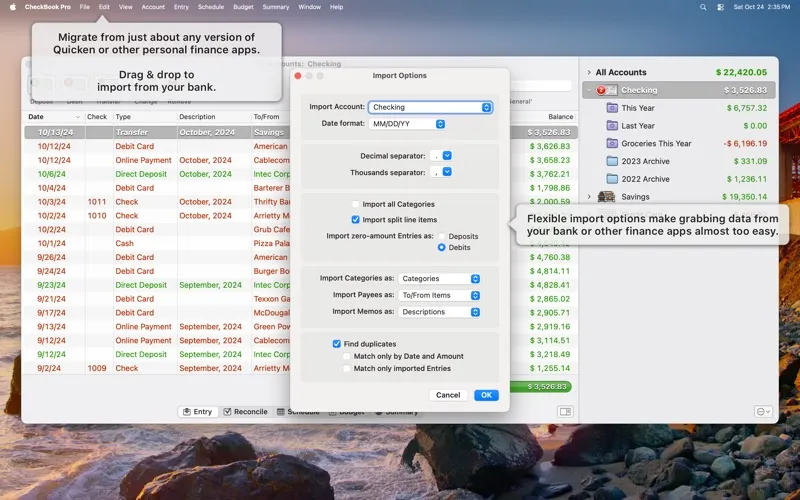Open the Import Categories as dropdown
The width and height of the screenshot is (800, 500).
[x=439, y=279]
